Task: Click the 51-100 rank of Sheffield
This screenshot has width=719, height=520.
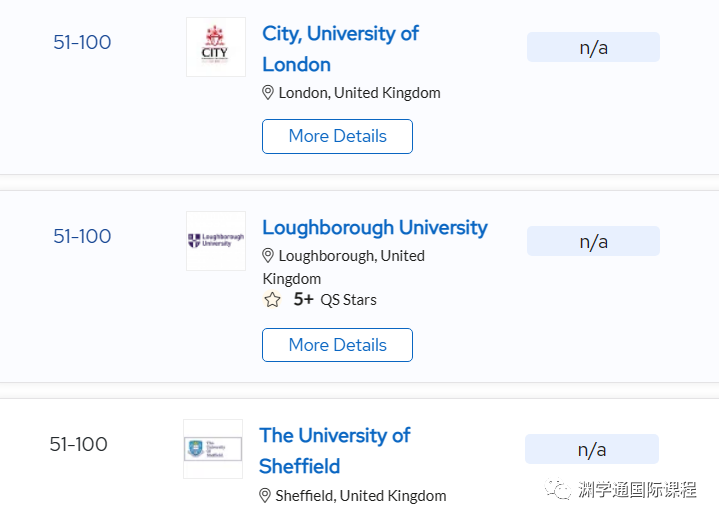Action: [x=78, y=444]
